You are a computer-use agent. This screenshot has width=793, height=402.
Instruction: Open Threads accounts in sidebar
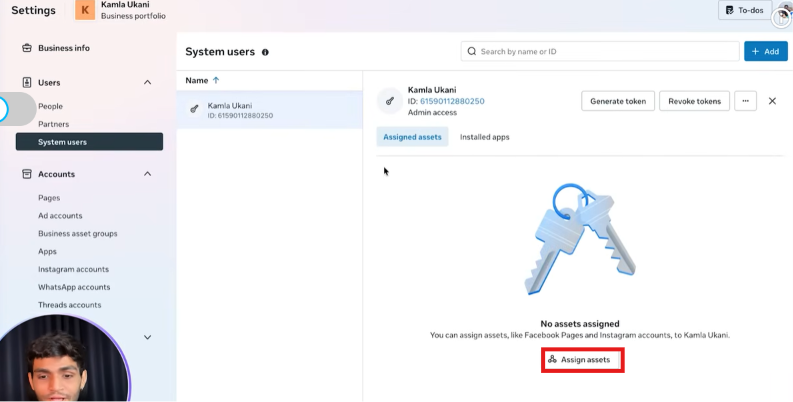pos(70,305)
